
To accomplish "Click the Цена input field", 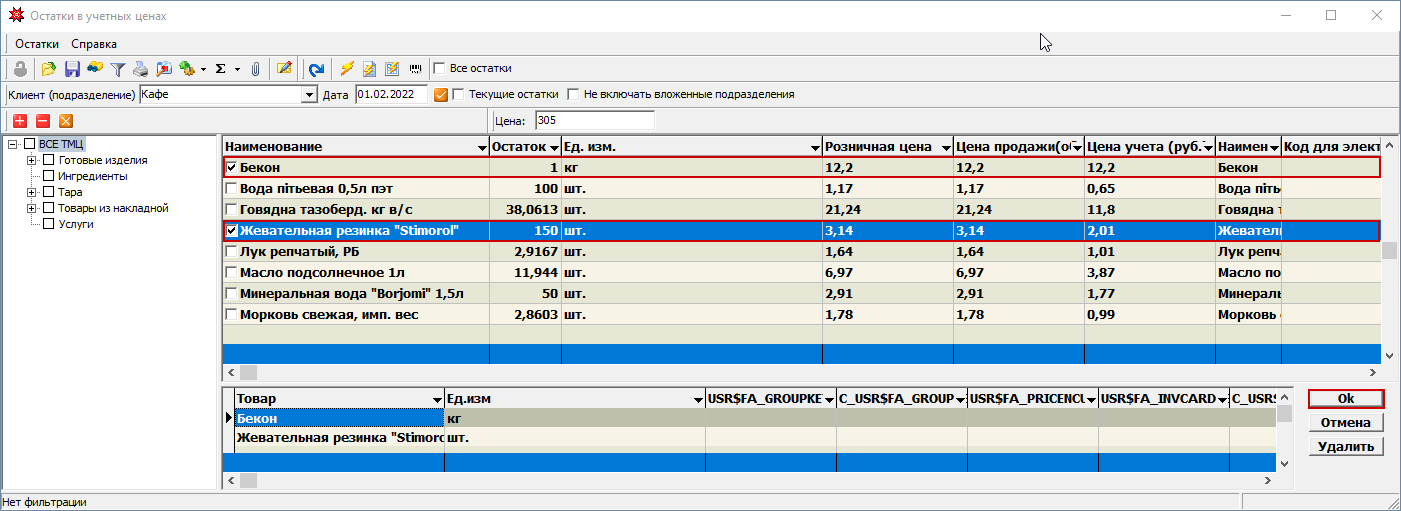I will (594, 120).
